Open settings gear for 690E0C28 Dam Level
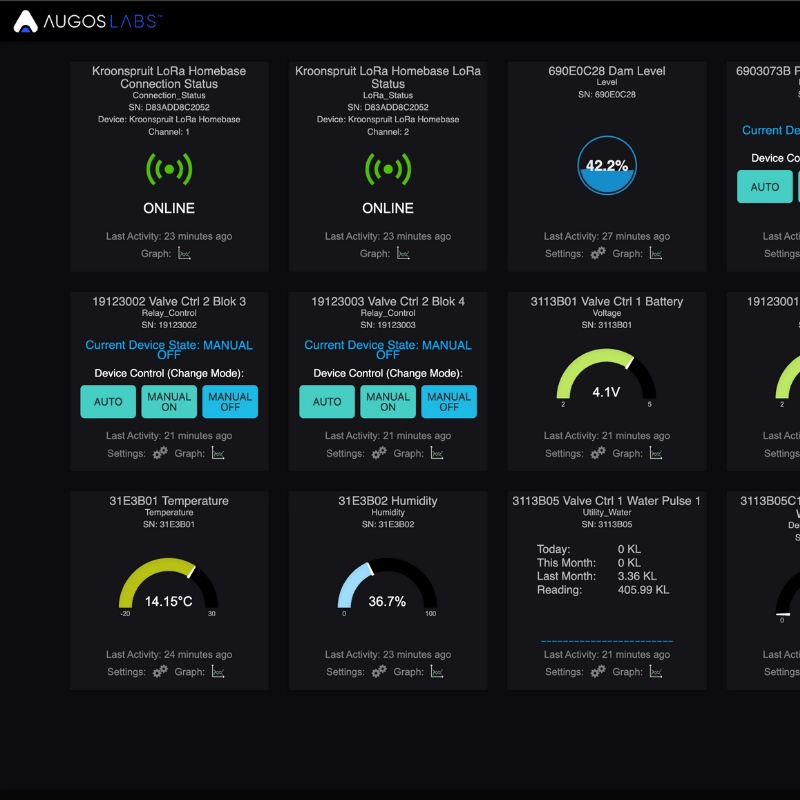 (598, 254)
